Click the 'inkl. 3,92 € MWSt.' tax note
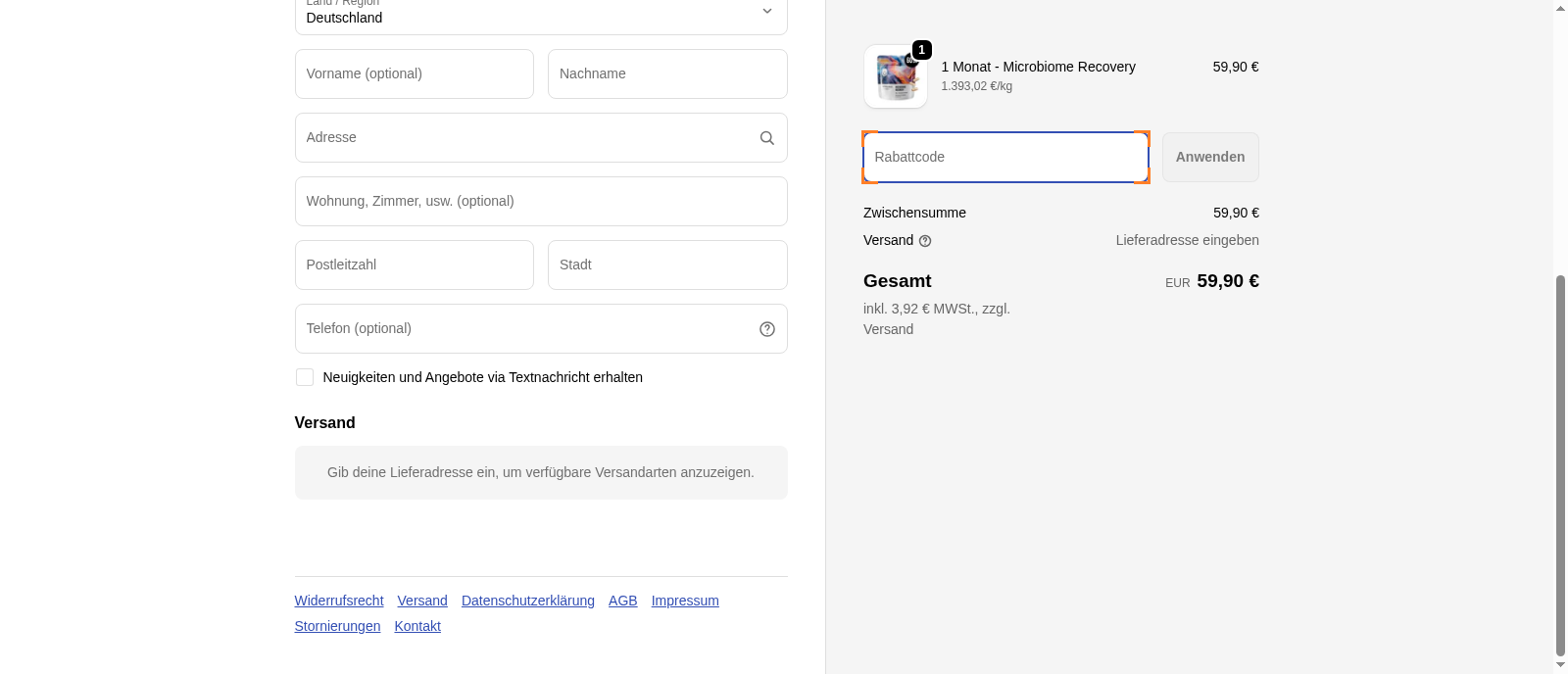Image resolution: width=1568 pixels, height=674 pixels. [x=936, y=318]
